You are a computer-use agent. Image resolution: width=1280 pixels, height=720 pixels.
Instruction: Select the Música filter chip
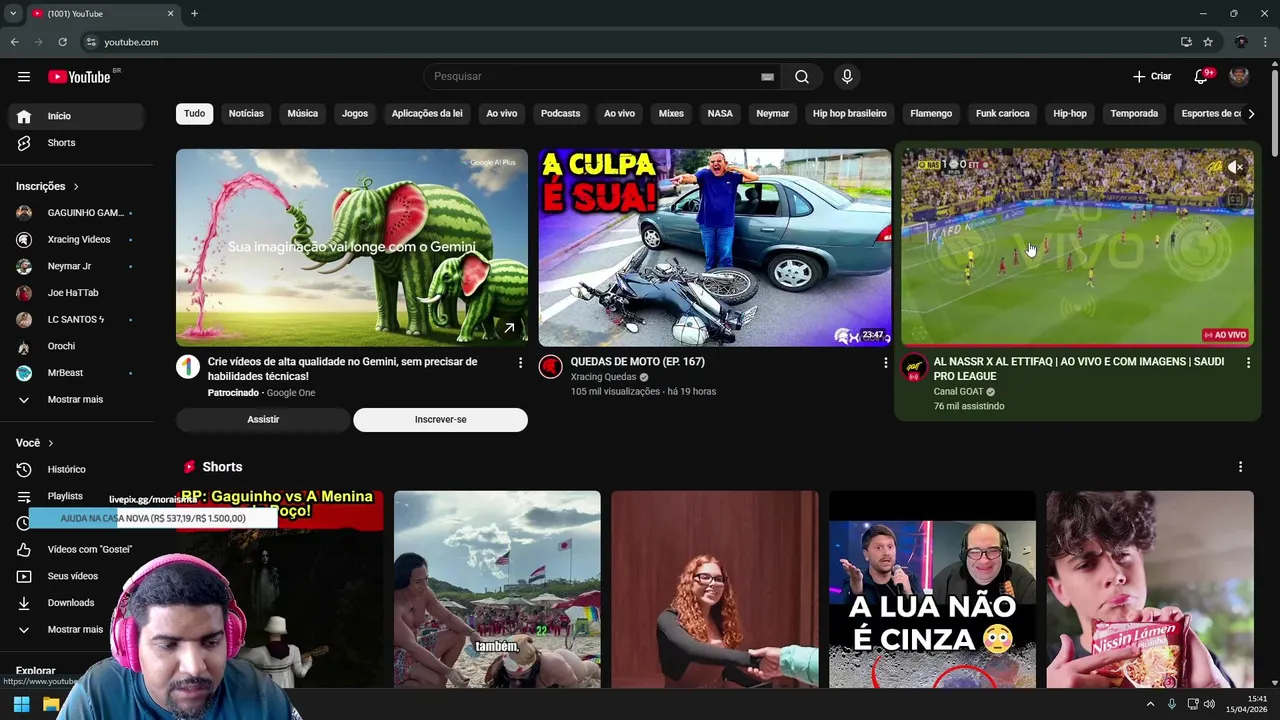(x=303, y=114)
